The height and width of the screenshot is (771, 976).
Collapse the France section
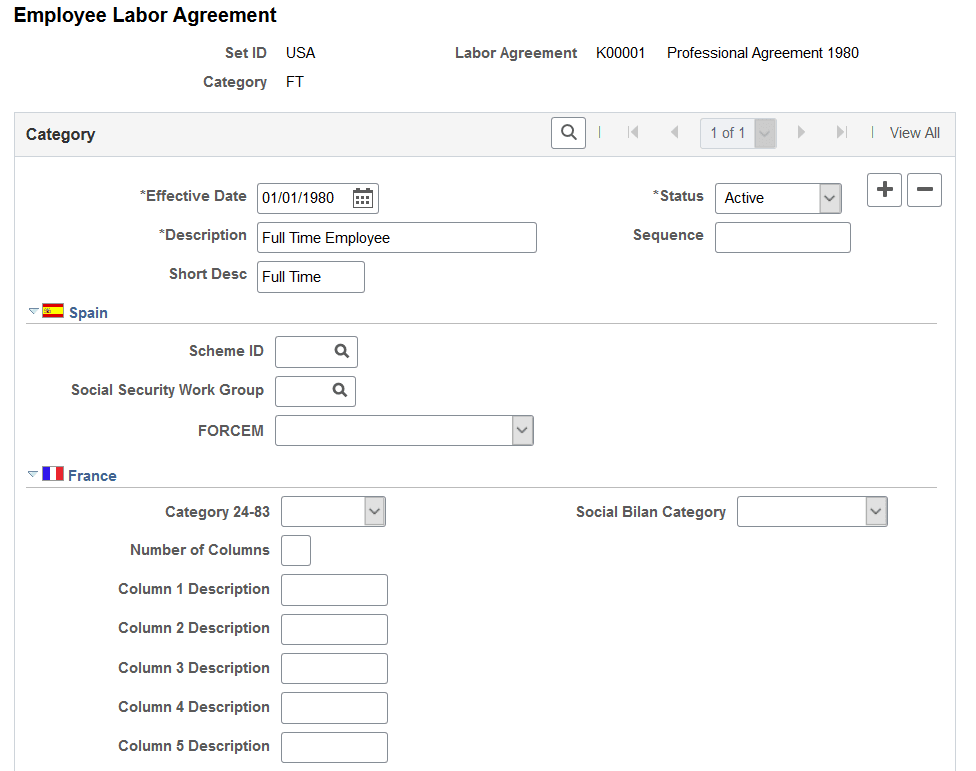[33, 474]
